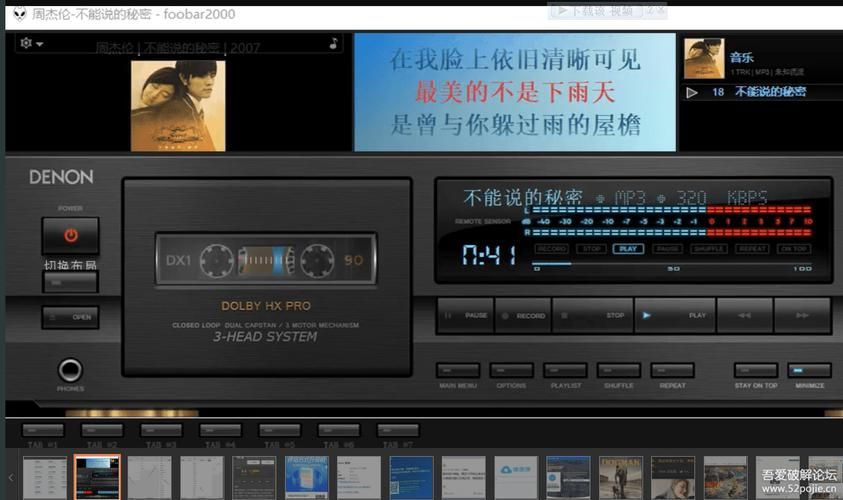Open the blue cloud logo thumbnail in the gallery
This screenshot has width=843, height=500.
pos(516,477)
